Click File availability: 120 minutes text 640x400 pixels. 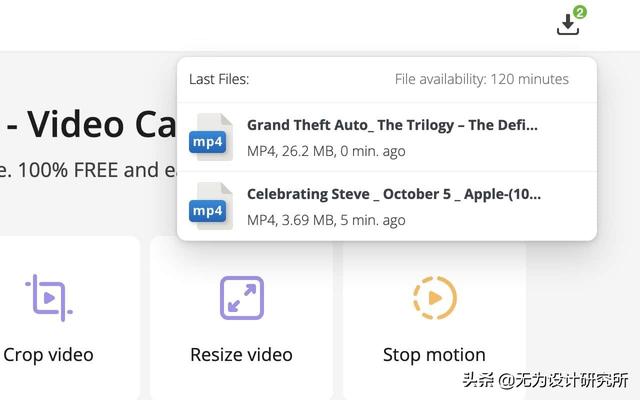[x=482, y=79]
